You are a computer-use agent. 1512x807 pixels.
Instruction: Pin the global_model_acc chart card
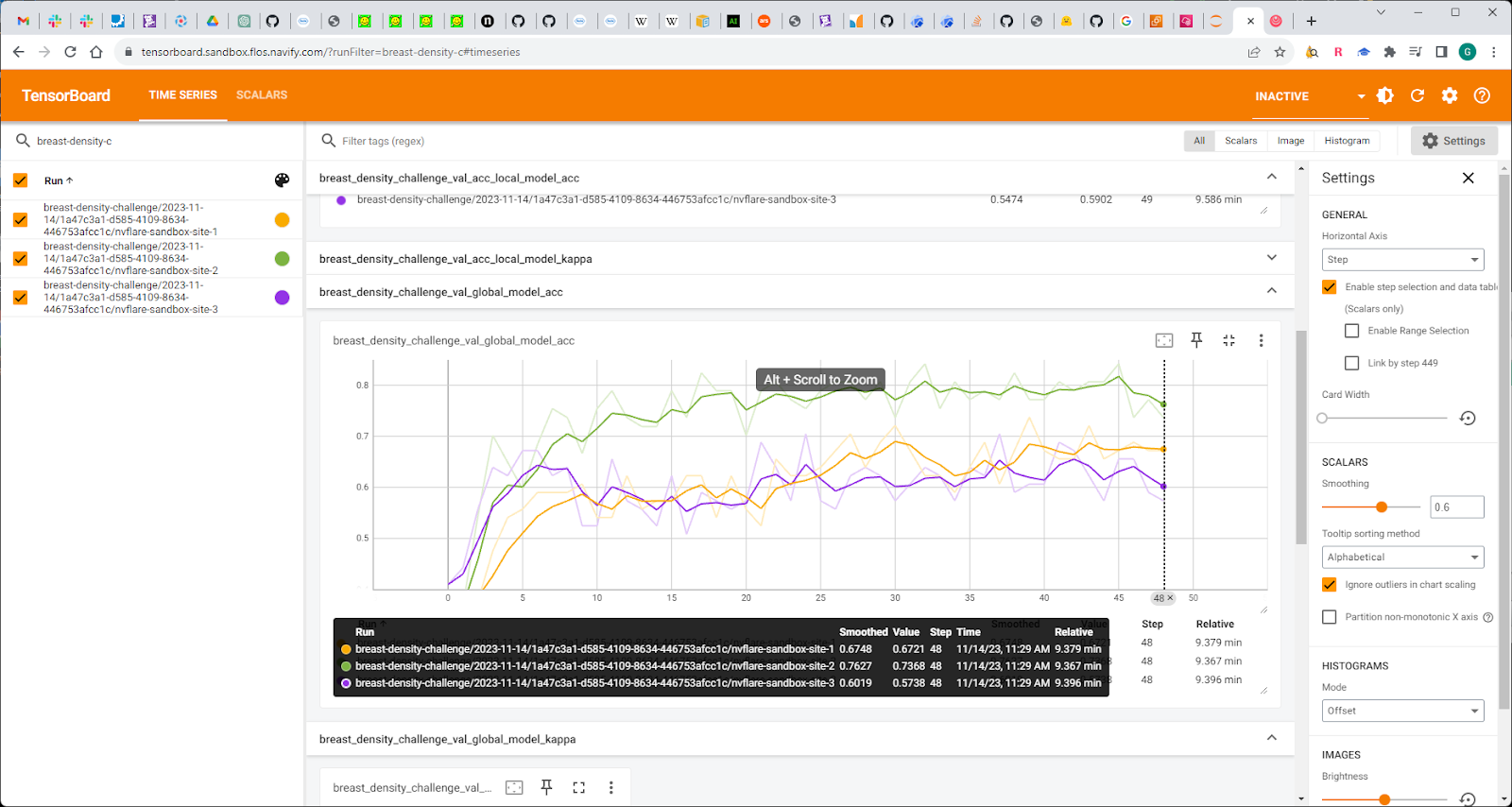pyautogui.click(x=1196, y=340)
